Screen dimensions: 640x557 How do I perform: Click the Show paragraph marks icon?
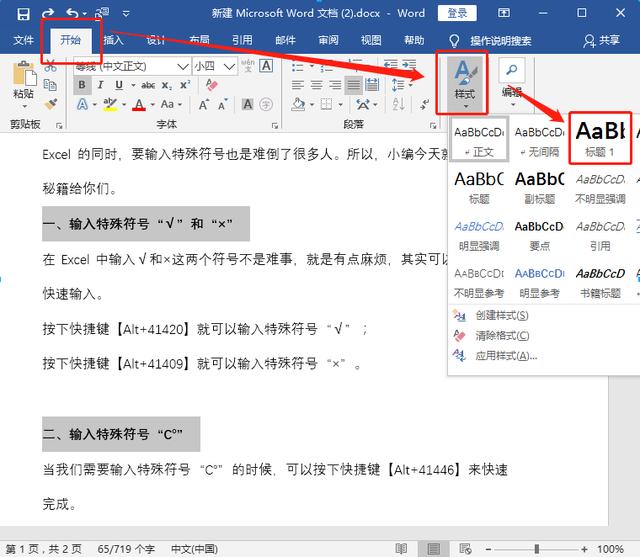pos(425,104)
